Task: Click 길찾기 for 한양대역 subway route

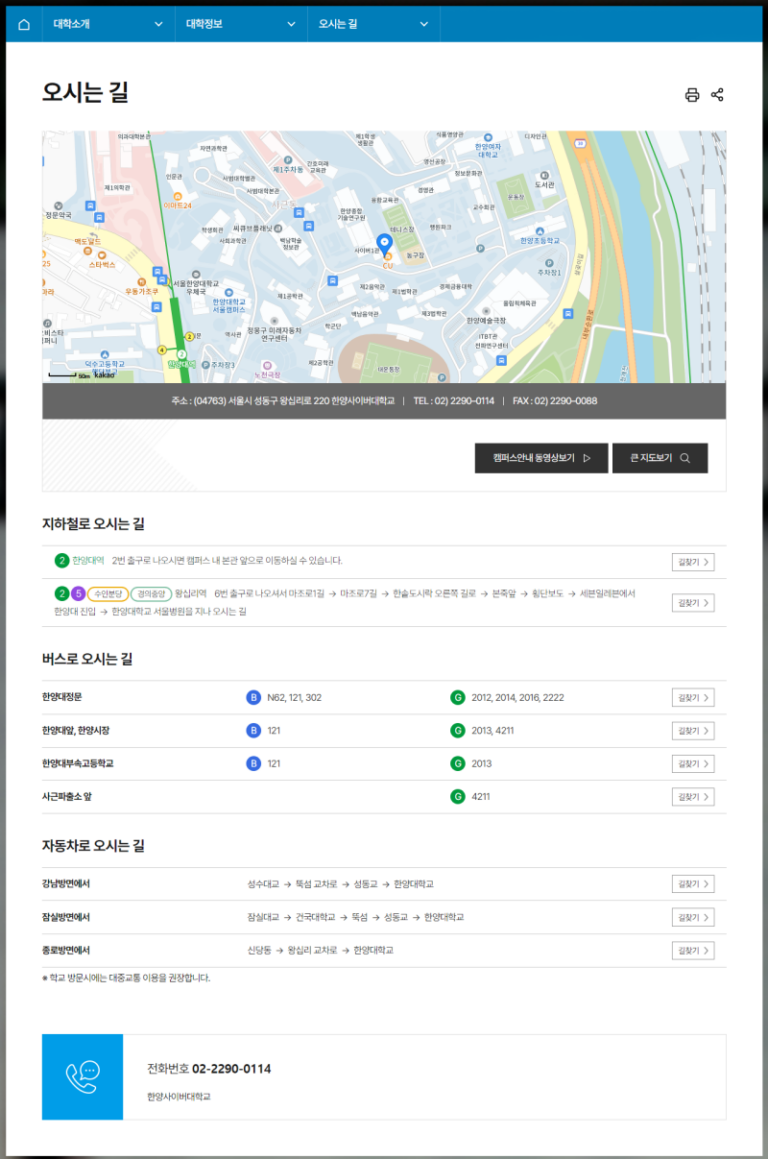Action: click(693, 562)
